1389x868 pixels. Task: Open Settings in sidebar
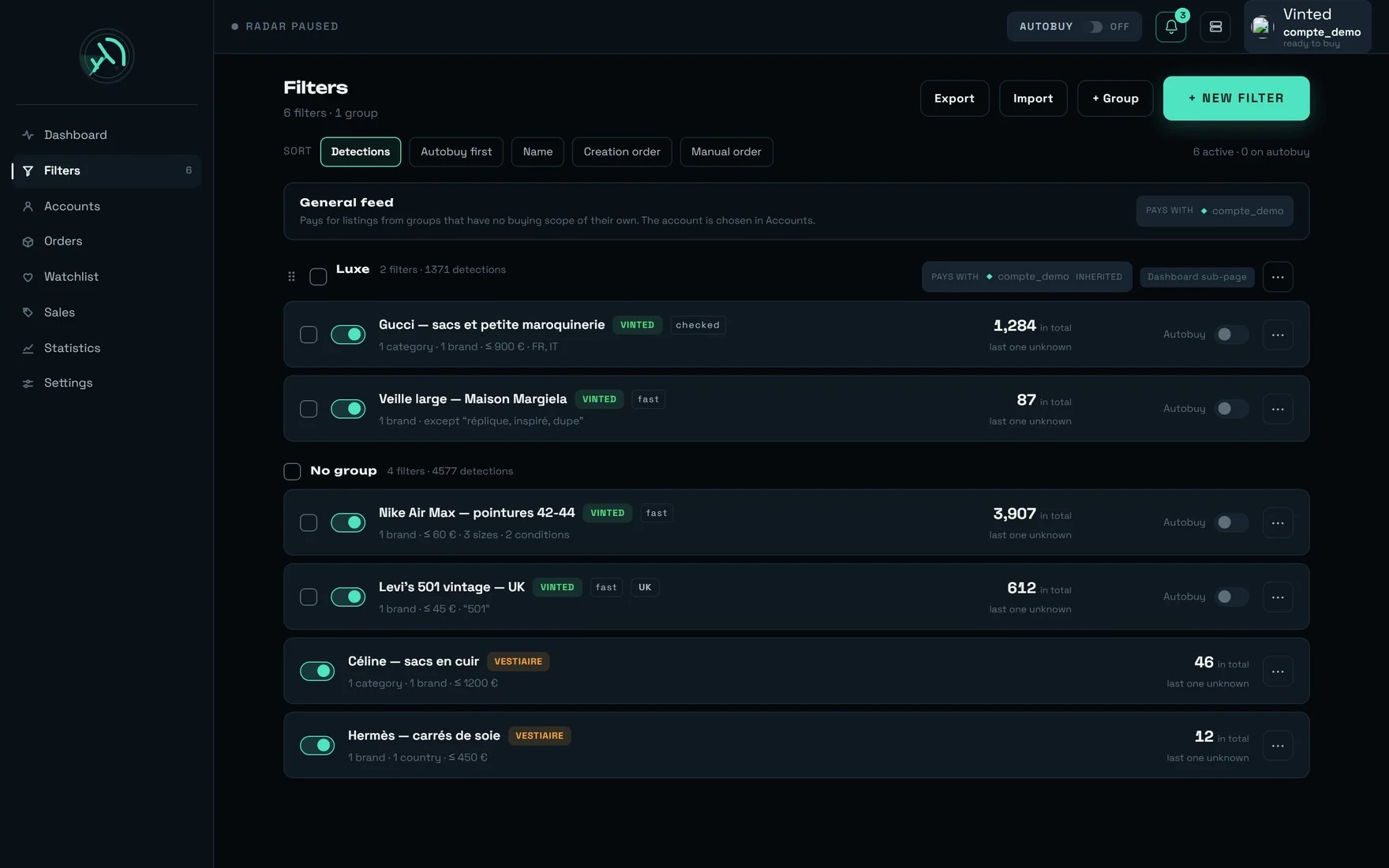[107, 383]
